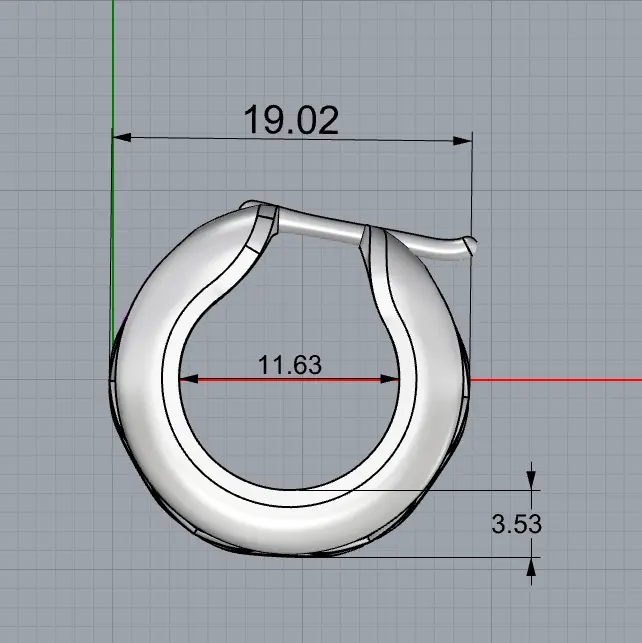Select the 3.53 thickness dimension text
Screen dimensions: 642x643
pyautogui.click(x=516, y=523)
